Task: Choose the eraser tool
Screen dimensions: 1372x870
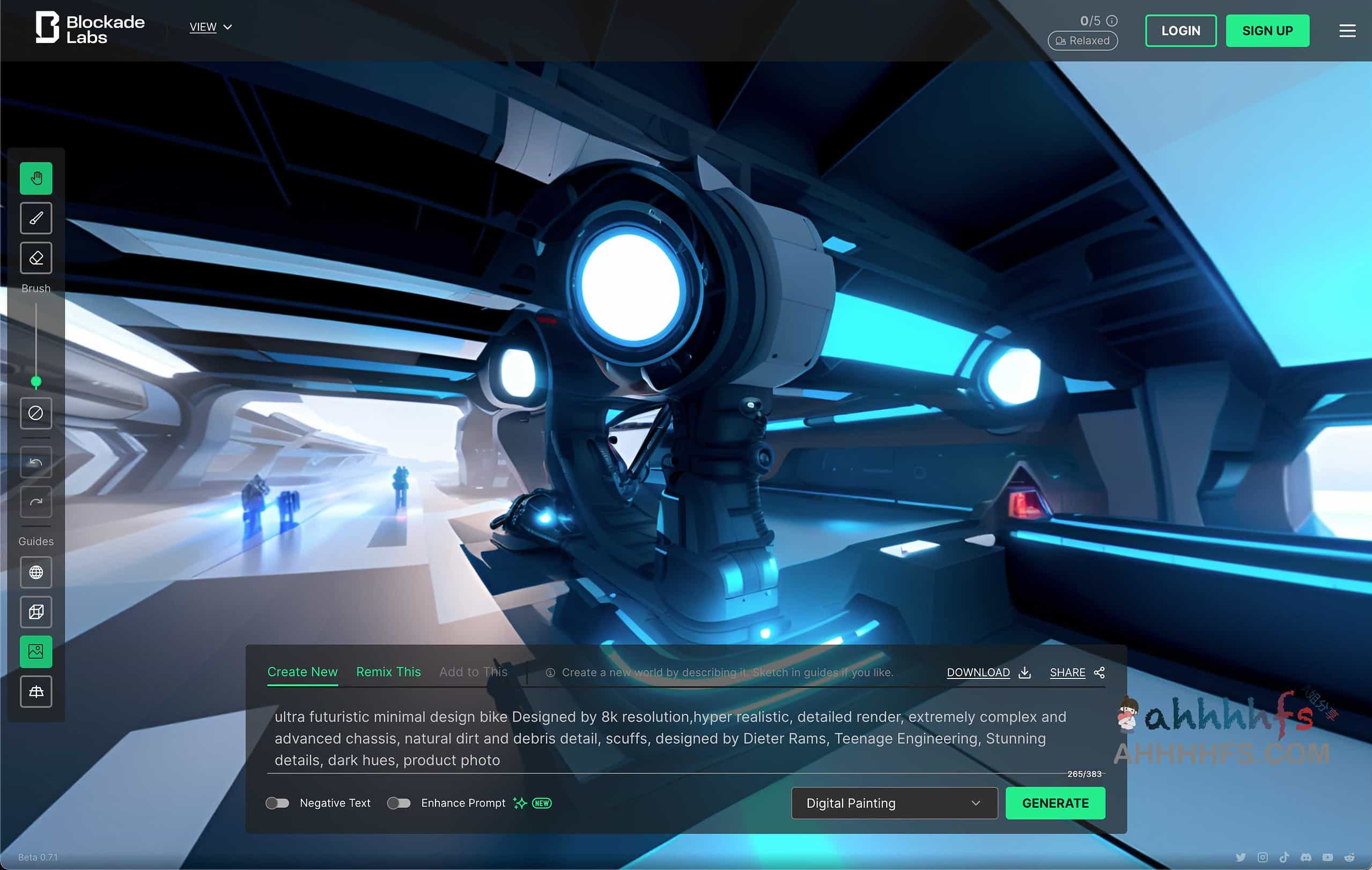Action: (36, 258)
